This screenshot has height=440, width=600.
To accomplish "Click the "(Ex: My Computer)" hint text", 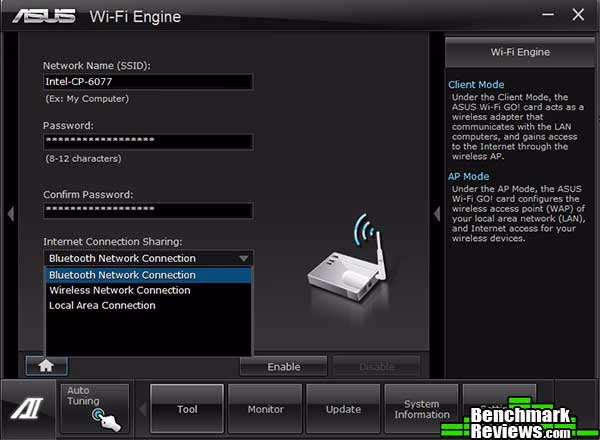I will [87, 99].
